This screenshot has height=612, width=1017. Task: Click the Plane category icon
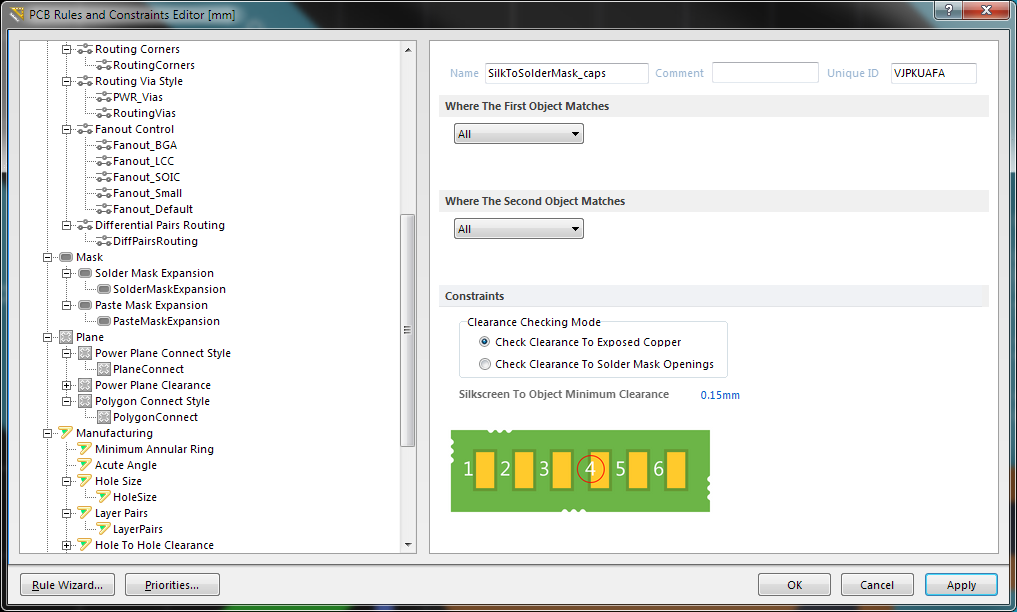pos(66,337)
